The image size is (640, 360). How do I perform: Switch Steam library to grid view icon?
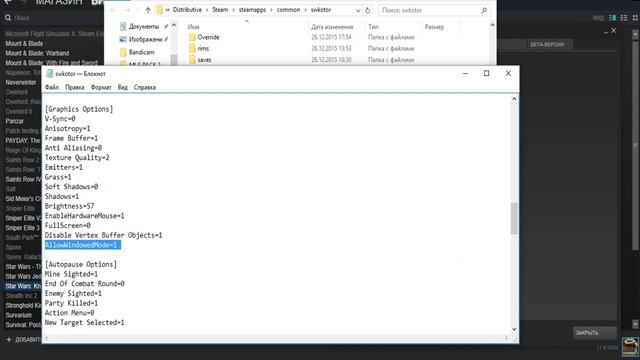pos(635,18)
